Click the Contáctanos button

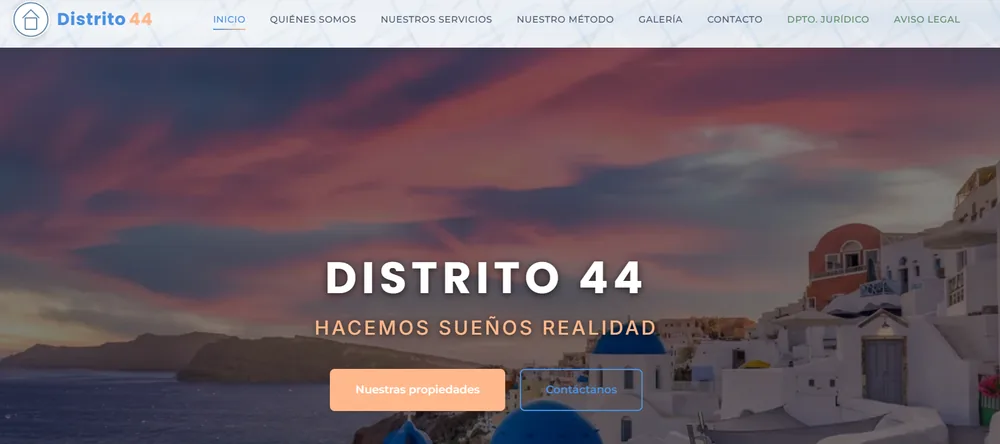tap(581, 390)
